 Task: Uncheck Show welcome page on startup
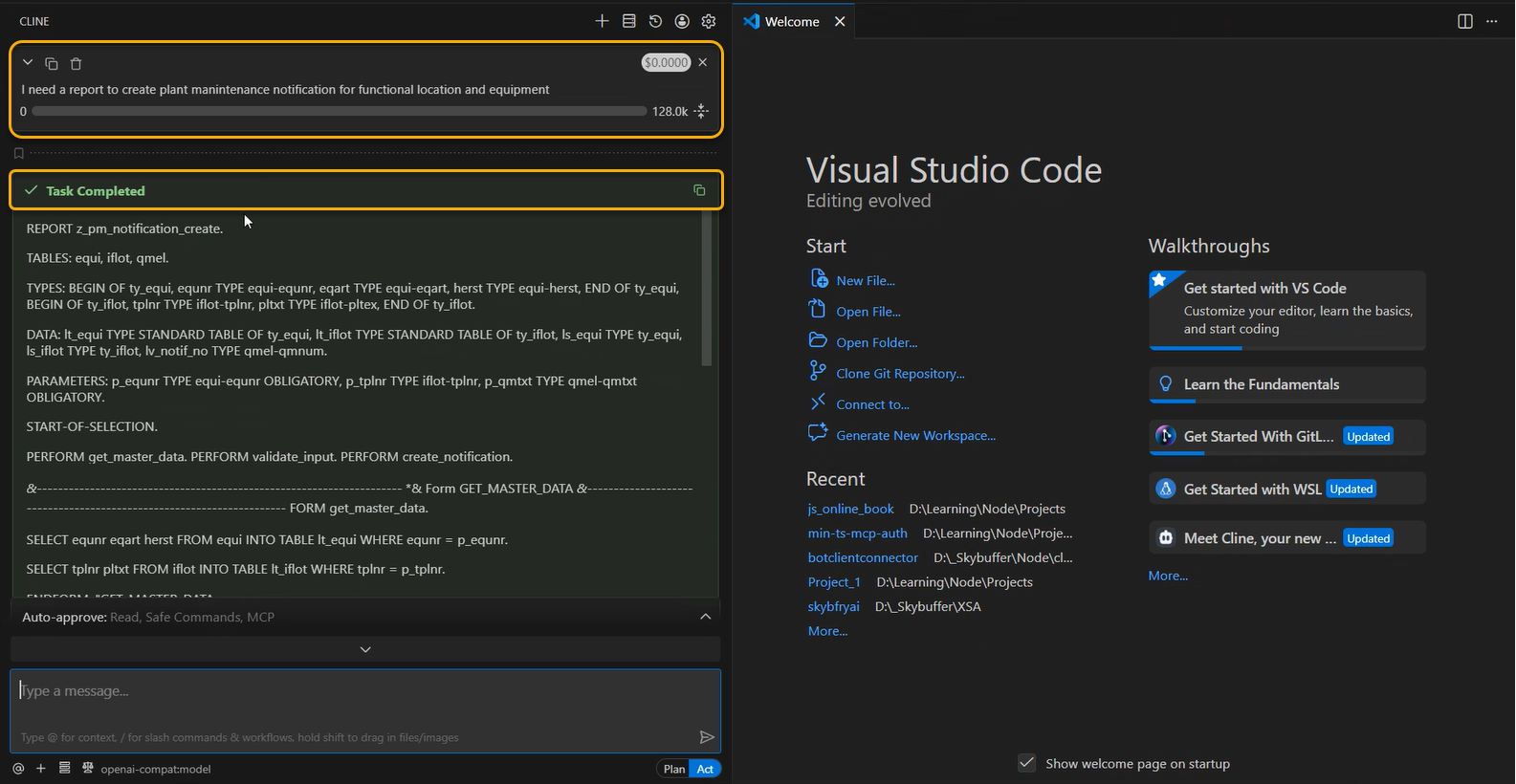click(x=1026, y=763)
